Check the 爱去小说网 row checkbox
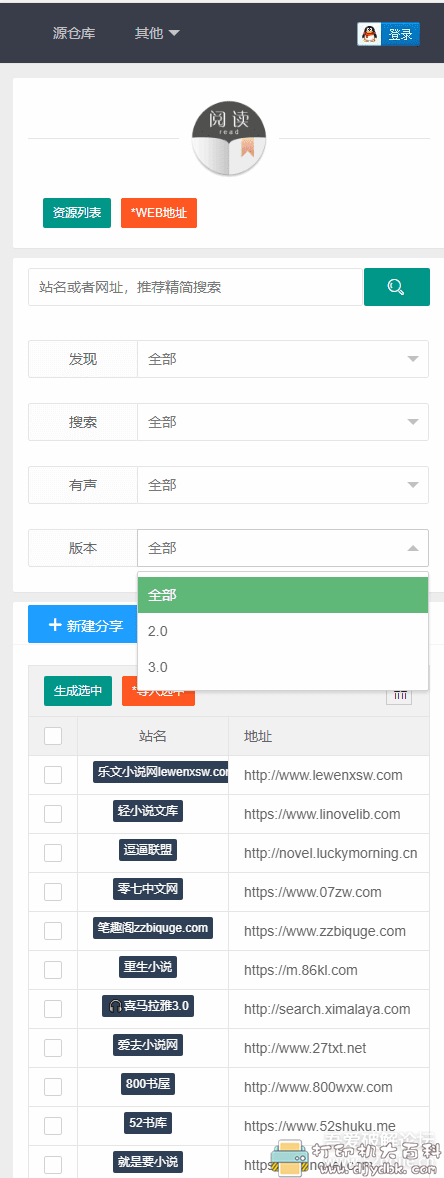Viewport: 444px width, 1178px height. [x=53, y=1049]
